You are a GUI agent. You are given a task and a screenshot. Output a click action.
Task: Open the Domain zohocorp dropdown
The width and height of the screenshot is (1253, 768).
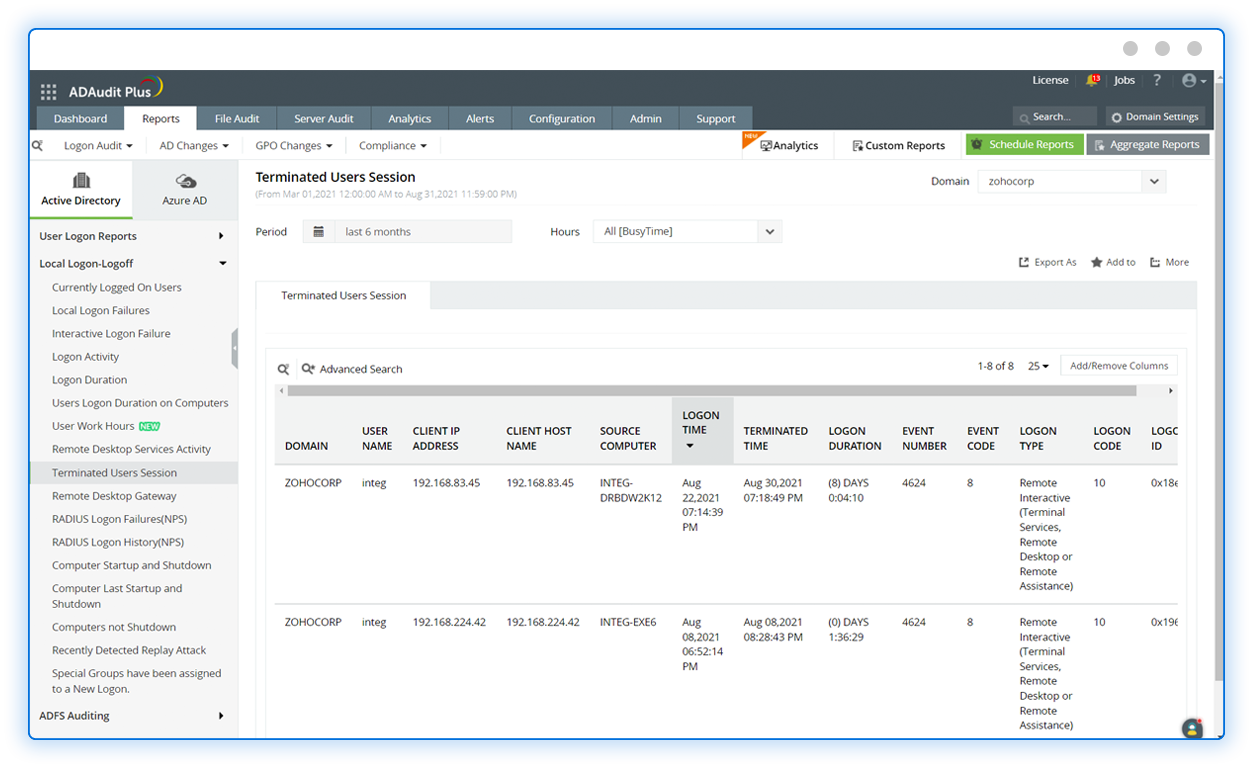pyautogui.click(x=1072, y=181)
